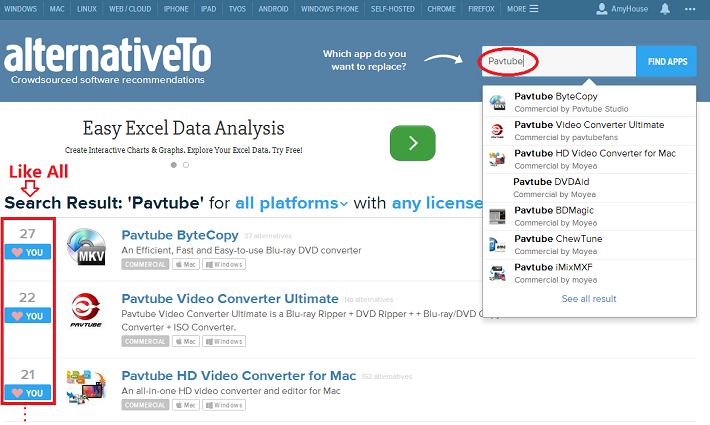
Task: Expand the More hamburger menu
Action: click(x=523, y=9)
